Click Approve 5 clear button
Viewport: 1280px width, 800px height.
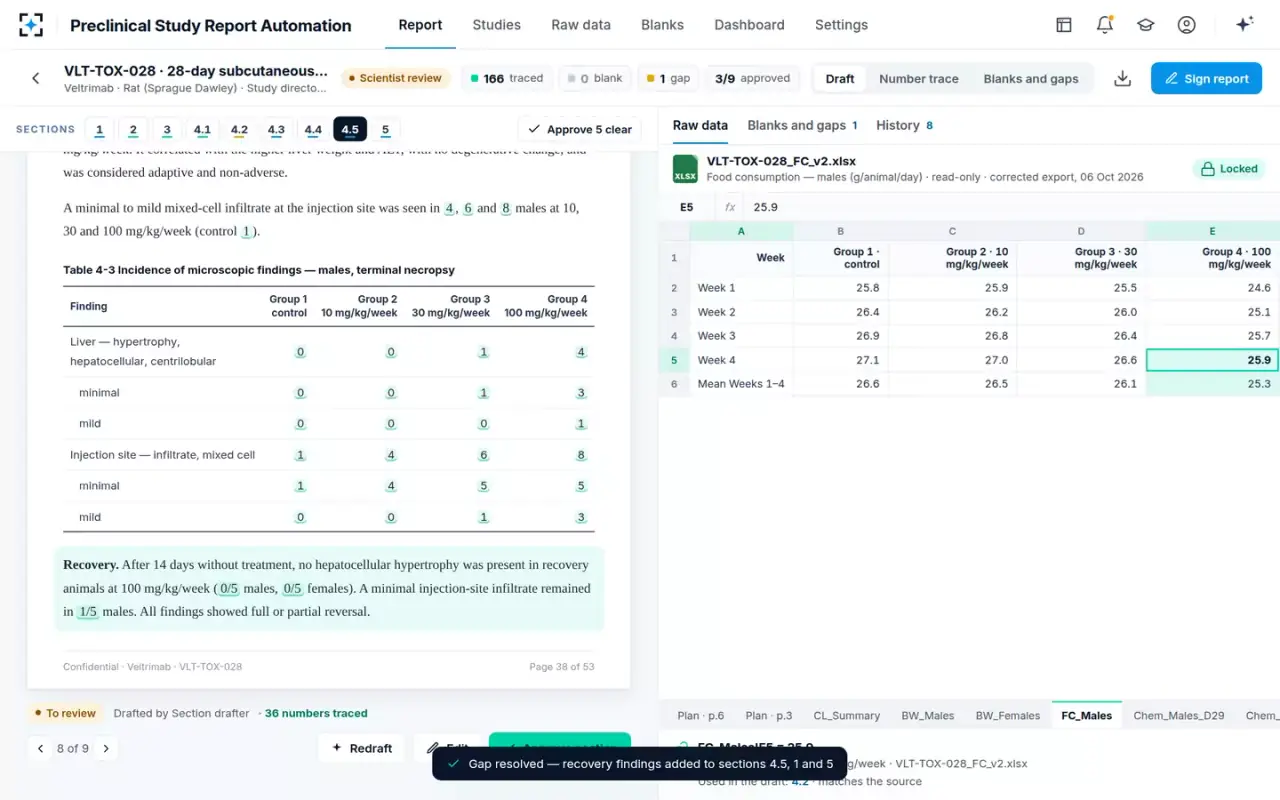pyautogui.click(x=580, y=129)
